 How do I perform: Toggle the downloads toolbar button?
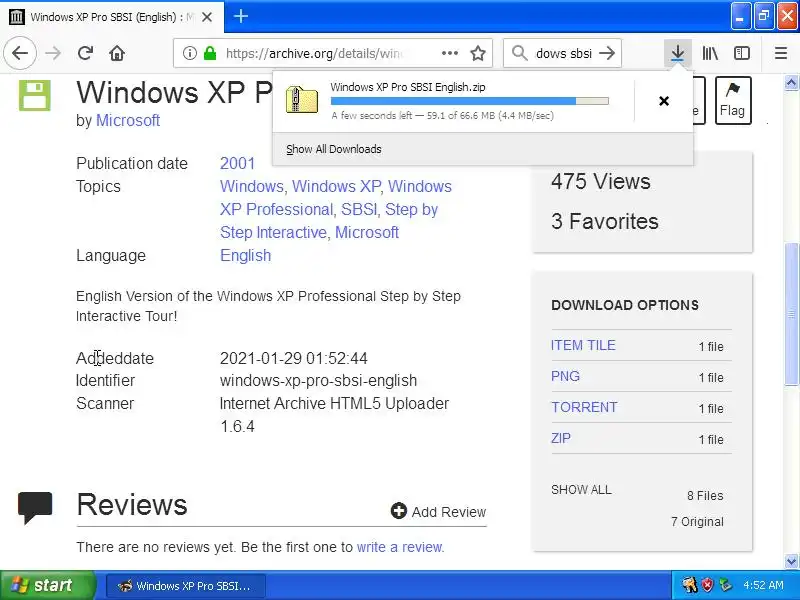[678, 53]
